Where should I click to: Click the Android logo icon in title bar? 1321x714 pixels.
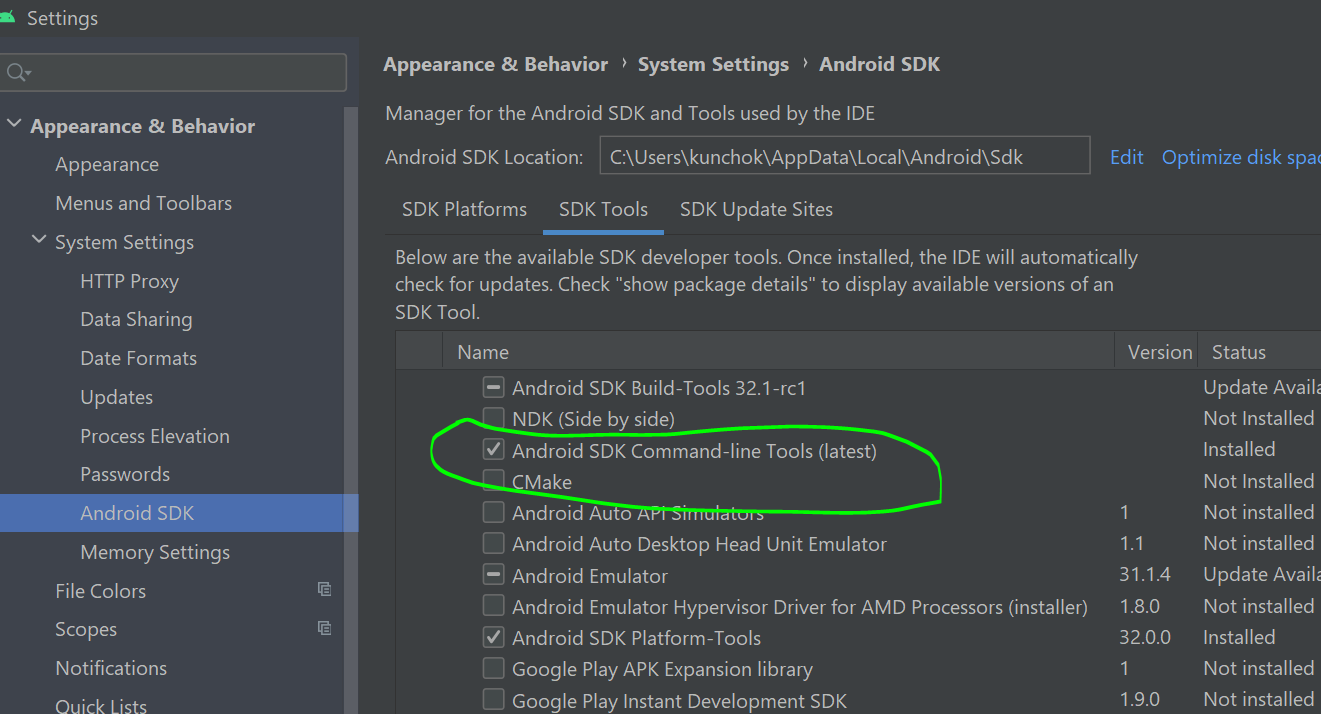click(x=7, y=18)
